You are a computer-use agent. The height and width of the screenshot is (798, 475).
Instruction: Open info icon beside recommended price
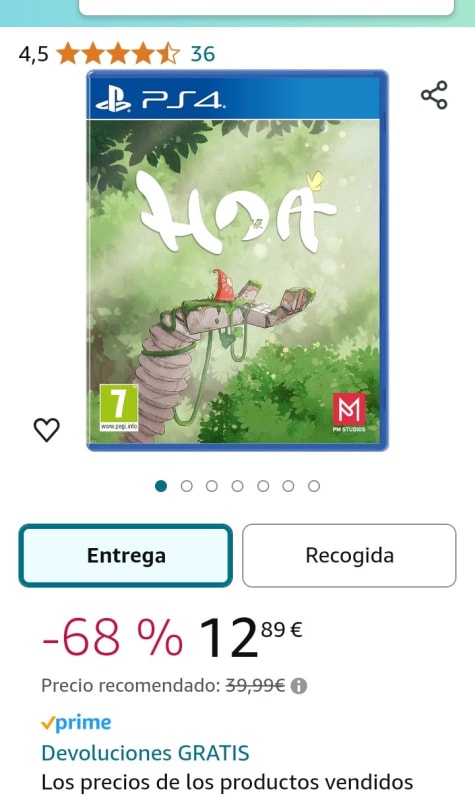pyautogui.click(x=298, y=686)
